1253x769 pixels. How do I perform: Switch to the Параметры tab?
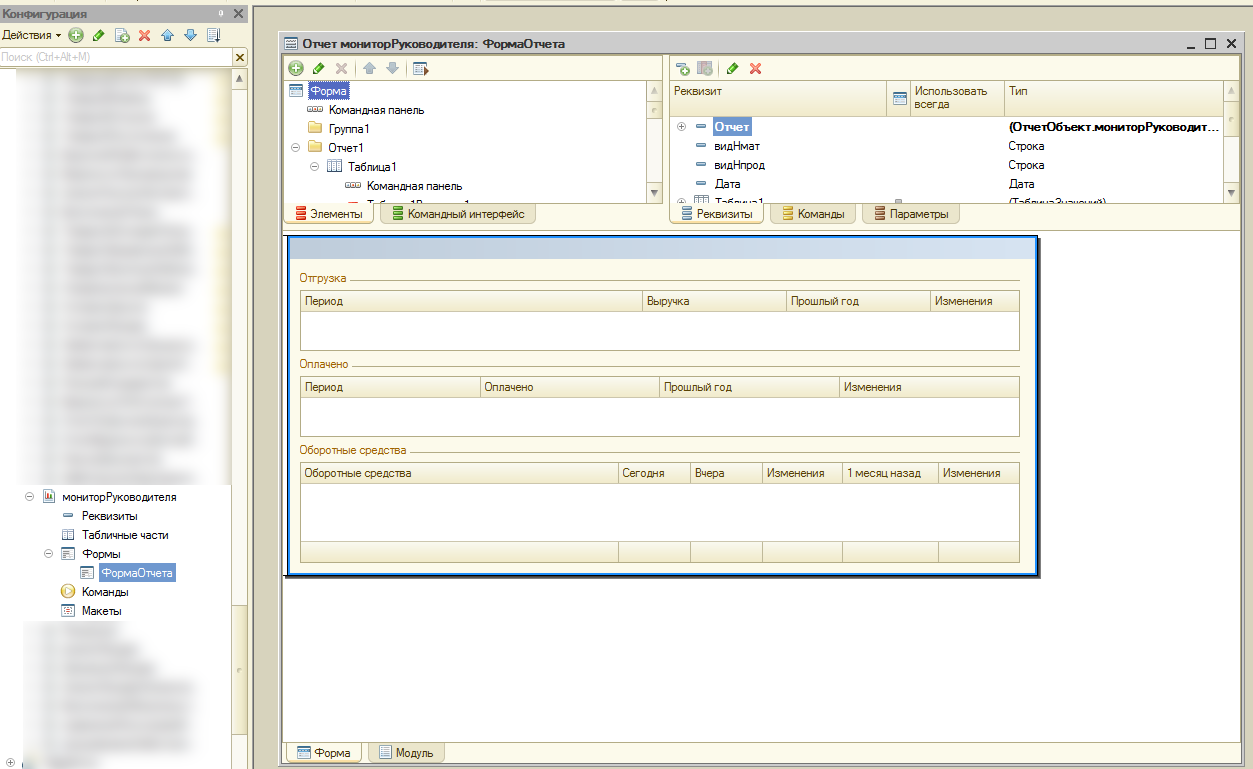pyautogui.click(x=910, y=214)
